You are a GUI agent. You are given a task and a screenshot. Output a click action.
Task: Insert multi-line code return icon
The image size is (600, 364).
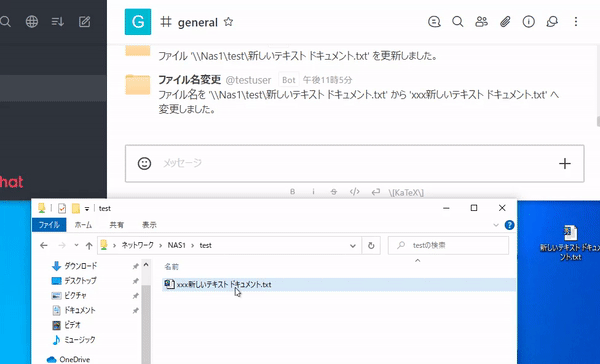coord(376,192)
